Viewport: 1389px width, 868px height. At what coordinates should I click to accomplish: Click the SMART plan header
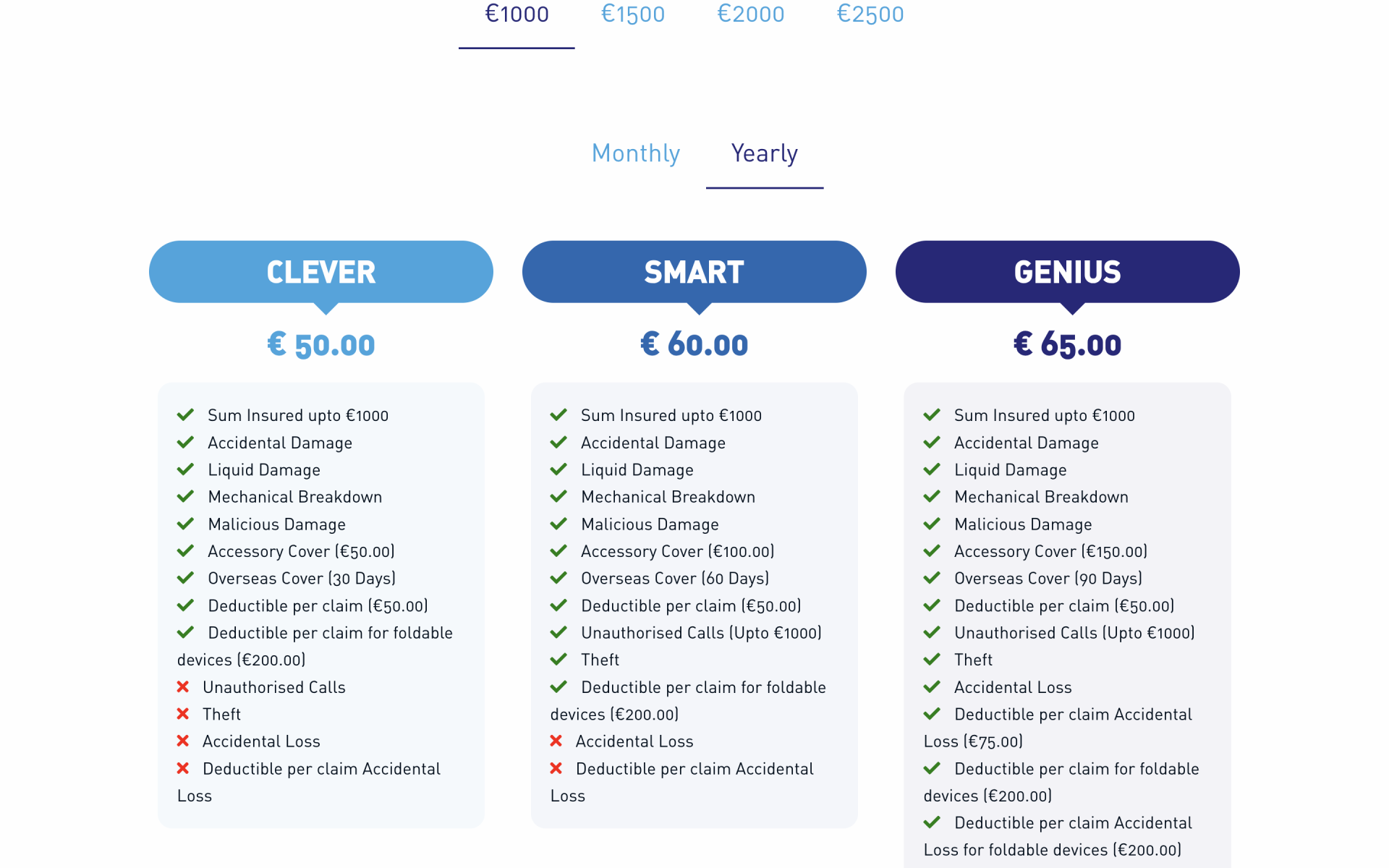pos(694,272)
